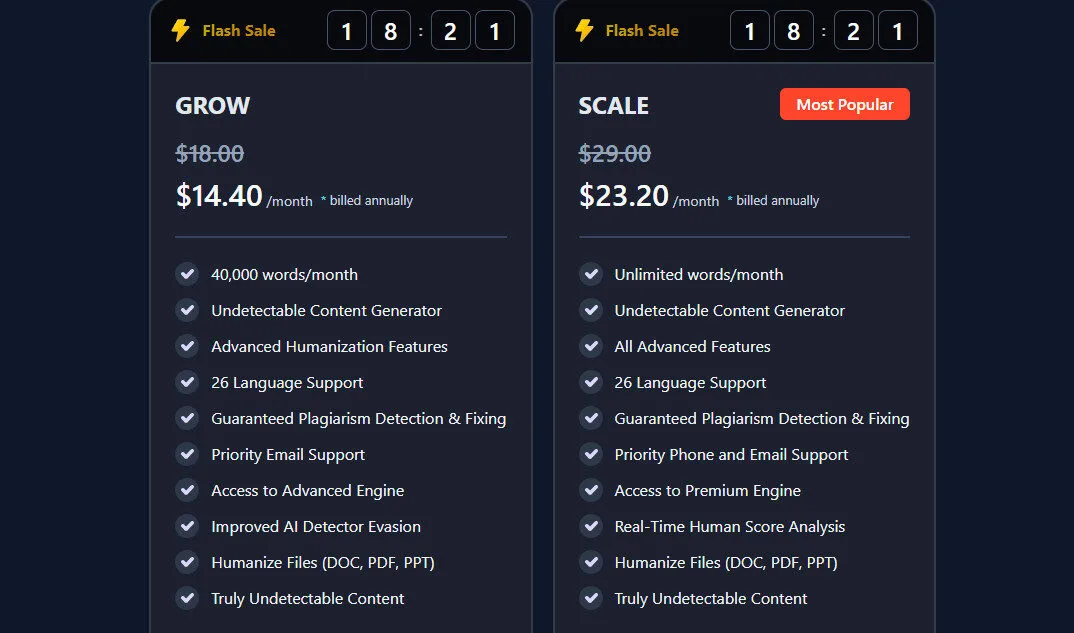Click the checkmark beside 26 Language Support on SCALE
1074x633 pixels.
(x=591, y=382)
